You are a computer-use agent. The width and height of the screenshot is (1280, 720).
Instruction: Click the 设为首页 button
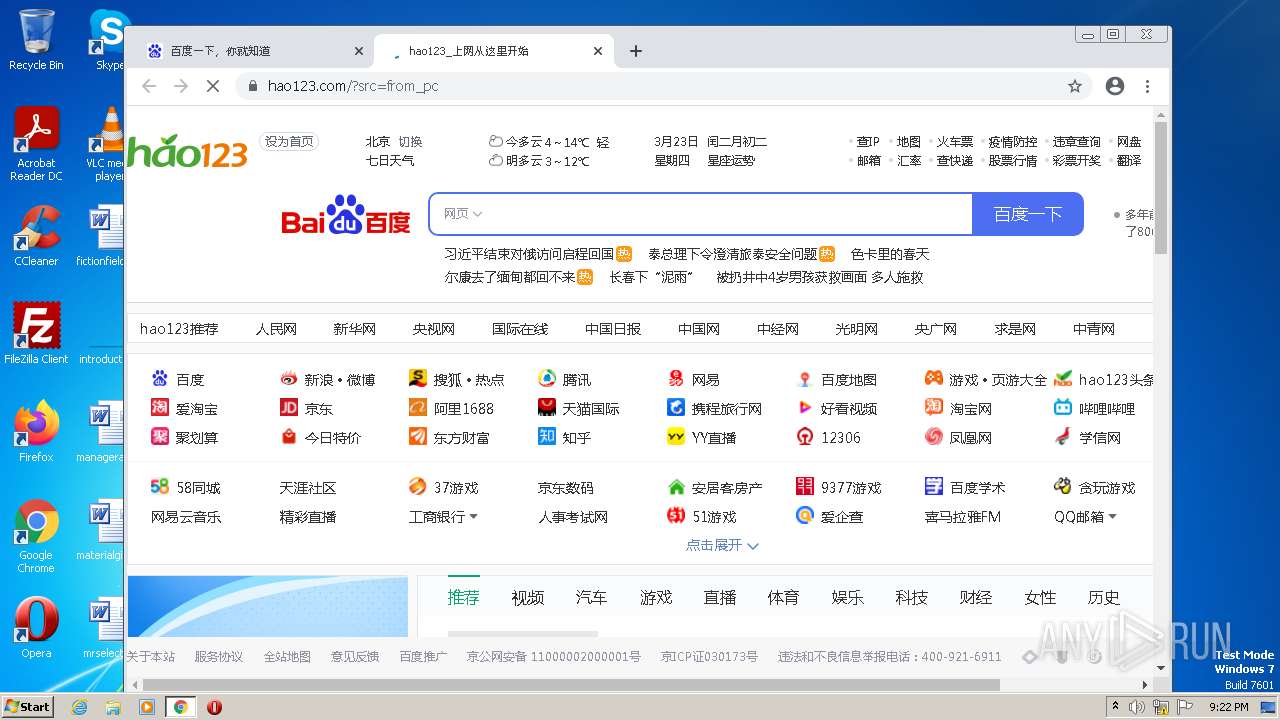pyautogui.click(x=289, y=142)
